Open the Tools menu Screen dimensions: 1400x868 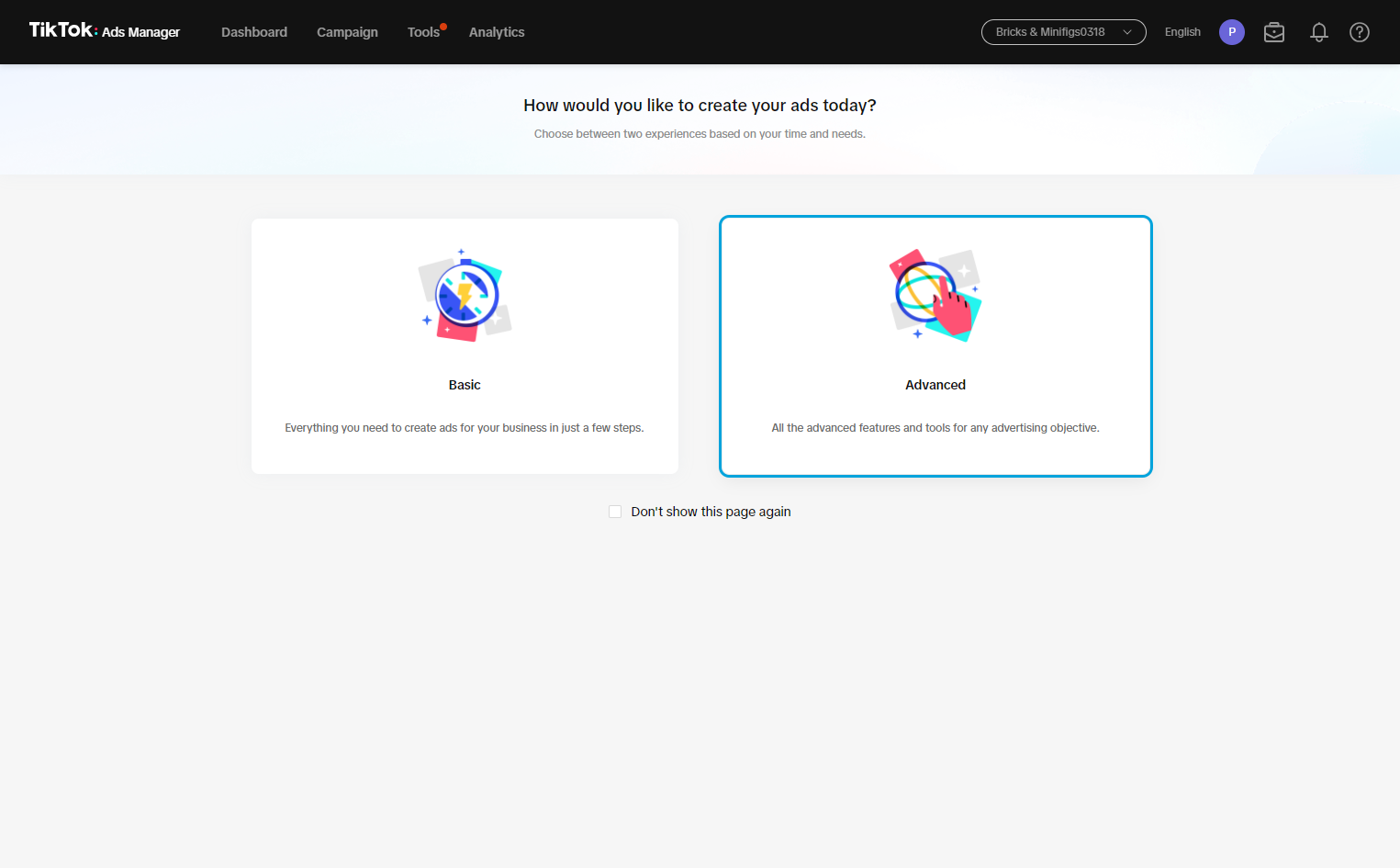point(423,32)
